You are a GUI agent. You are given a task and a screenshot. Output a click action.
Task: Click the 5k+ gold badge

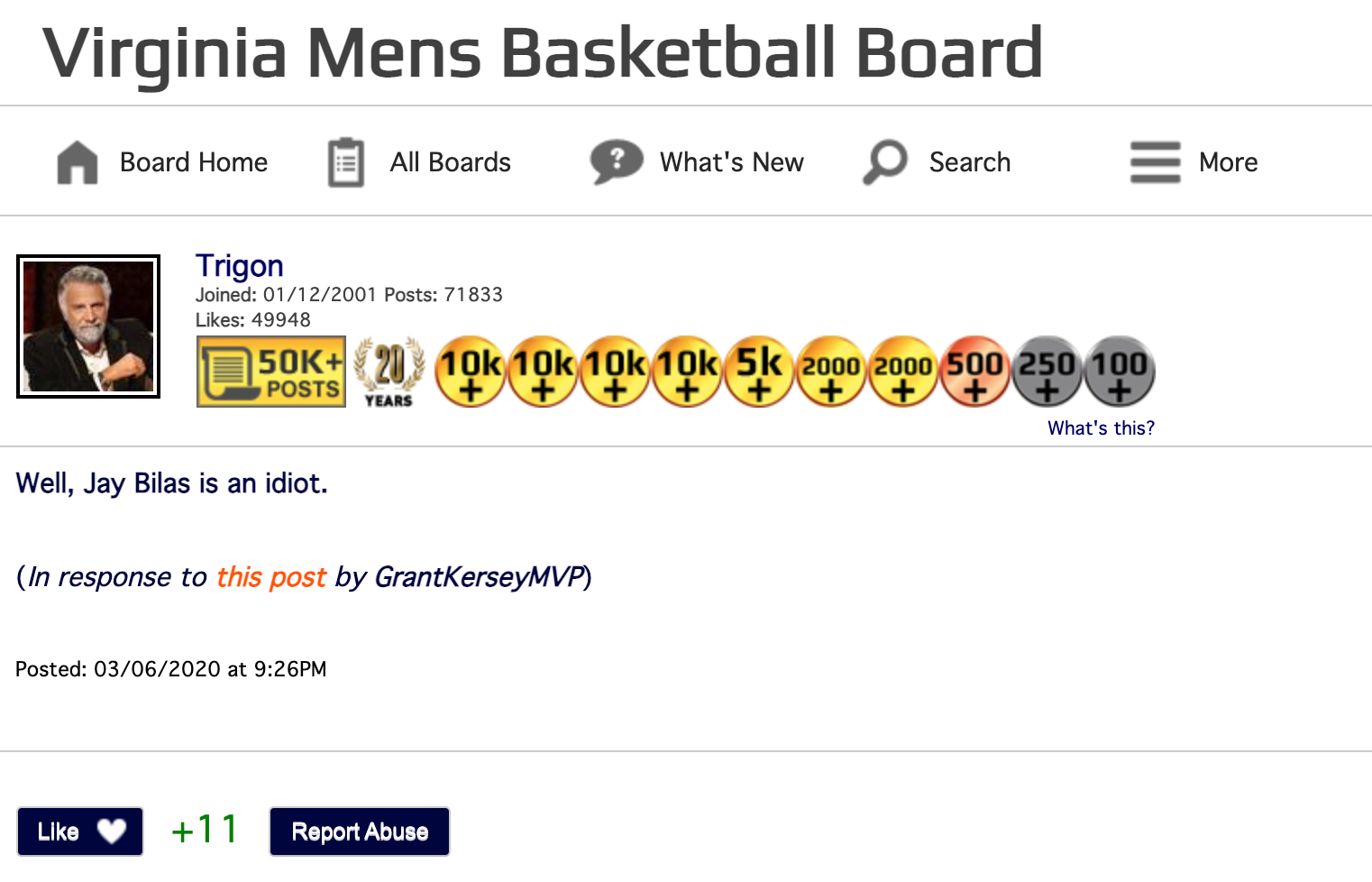759,372
